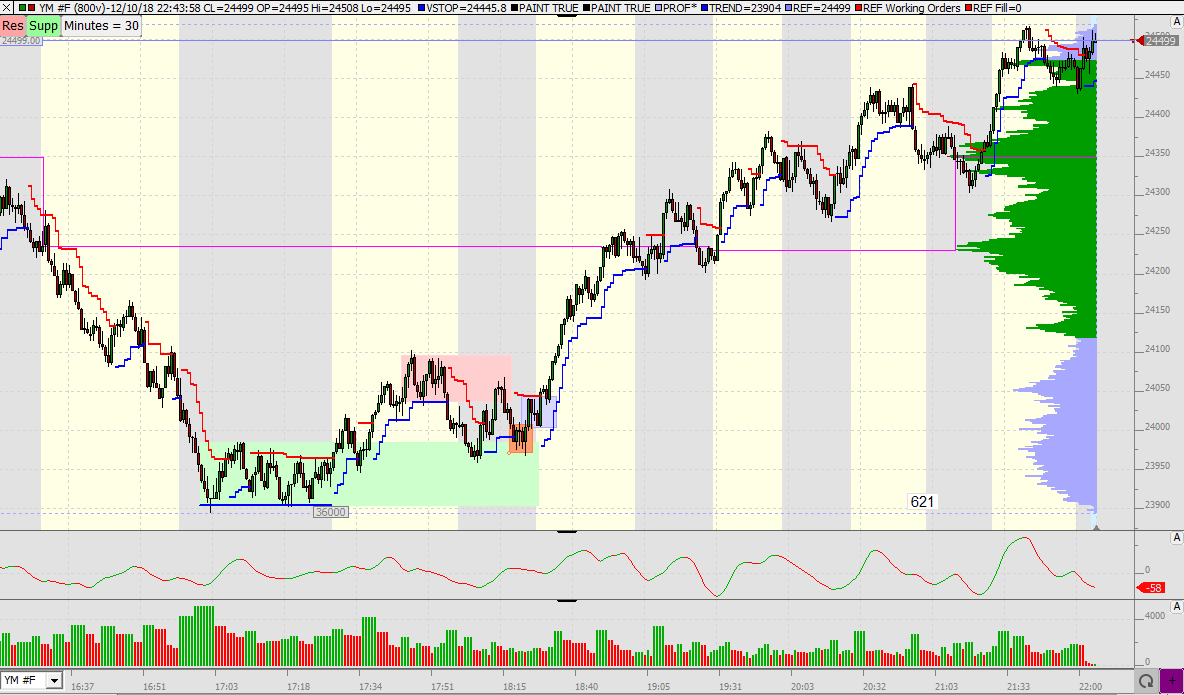This screenshot has width=1184, height=695.
Task: Open the YM #F symbol dropdown
Action: (53, 680)
